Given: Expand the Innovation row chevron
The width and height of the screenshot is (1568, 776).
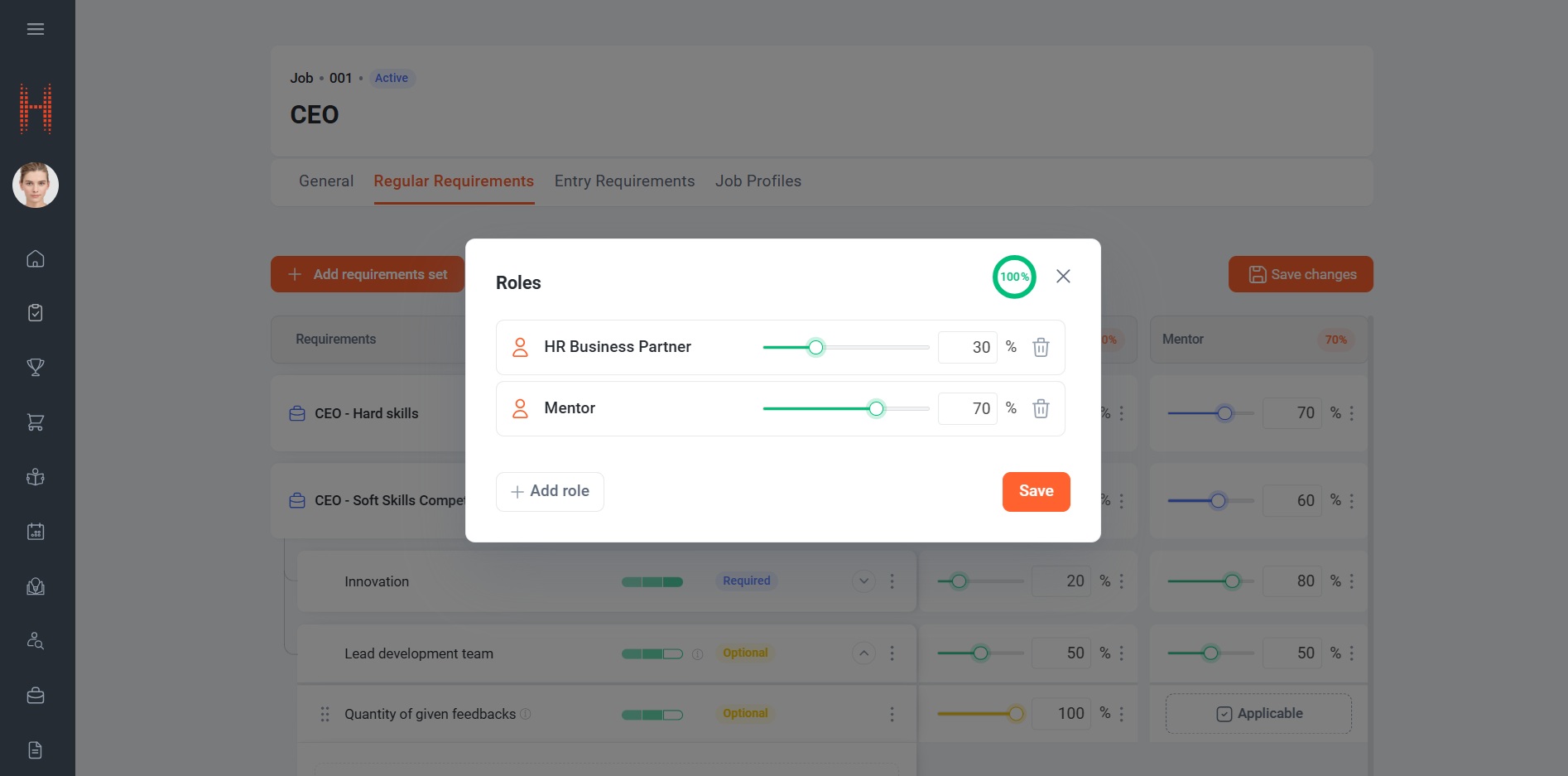Looking at the screenshot, I should [863, 581].
